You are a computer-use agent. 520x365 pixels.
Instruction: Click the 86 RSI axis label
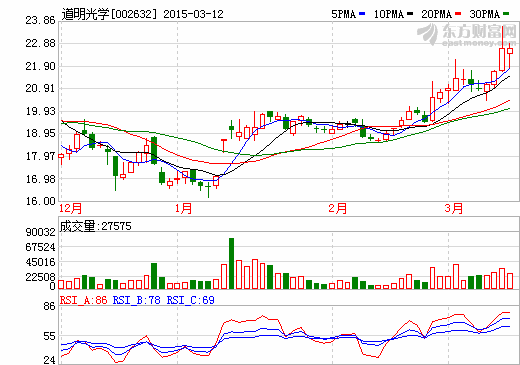(x=49, y=306)
